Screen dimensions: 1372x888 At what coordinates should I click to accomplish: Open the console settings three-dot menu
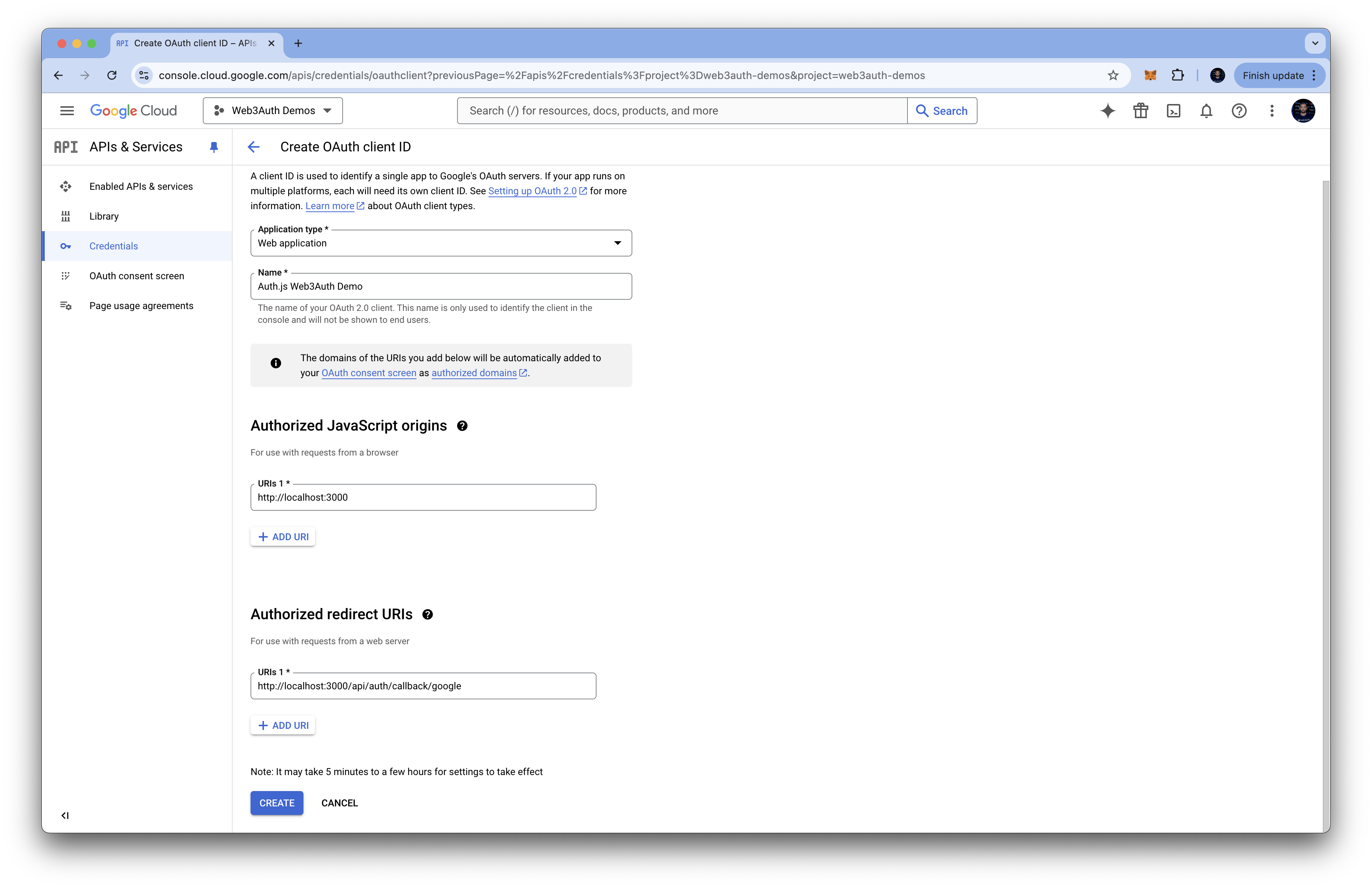coord(1272,111)
